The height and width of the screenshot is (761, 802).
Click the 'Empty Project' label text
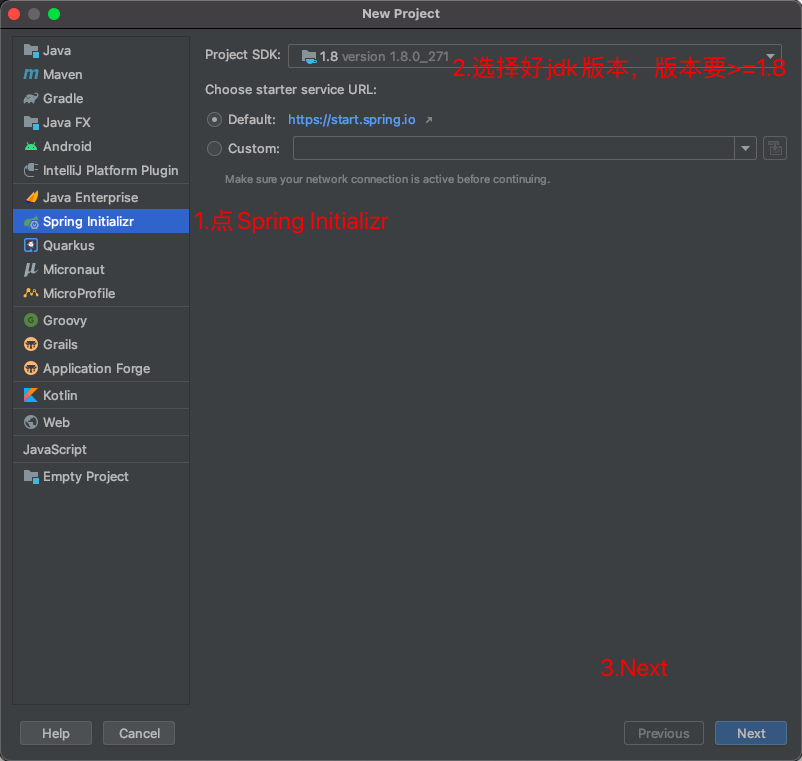tap(86, 477)
